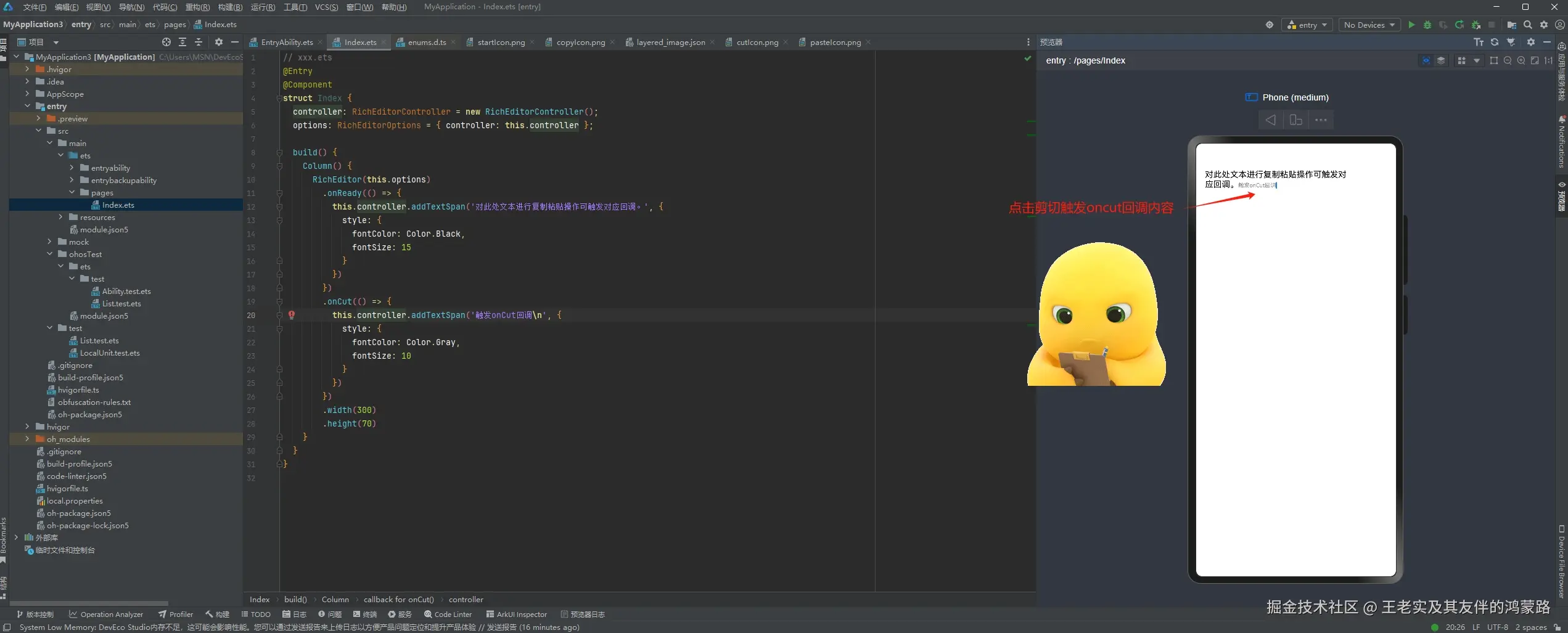Switch to the layered_image.json tab
The width and height of the screenshot is (1568, 633).
(671, 42)
